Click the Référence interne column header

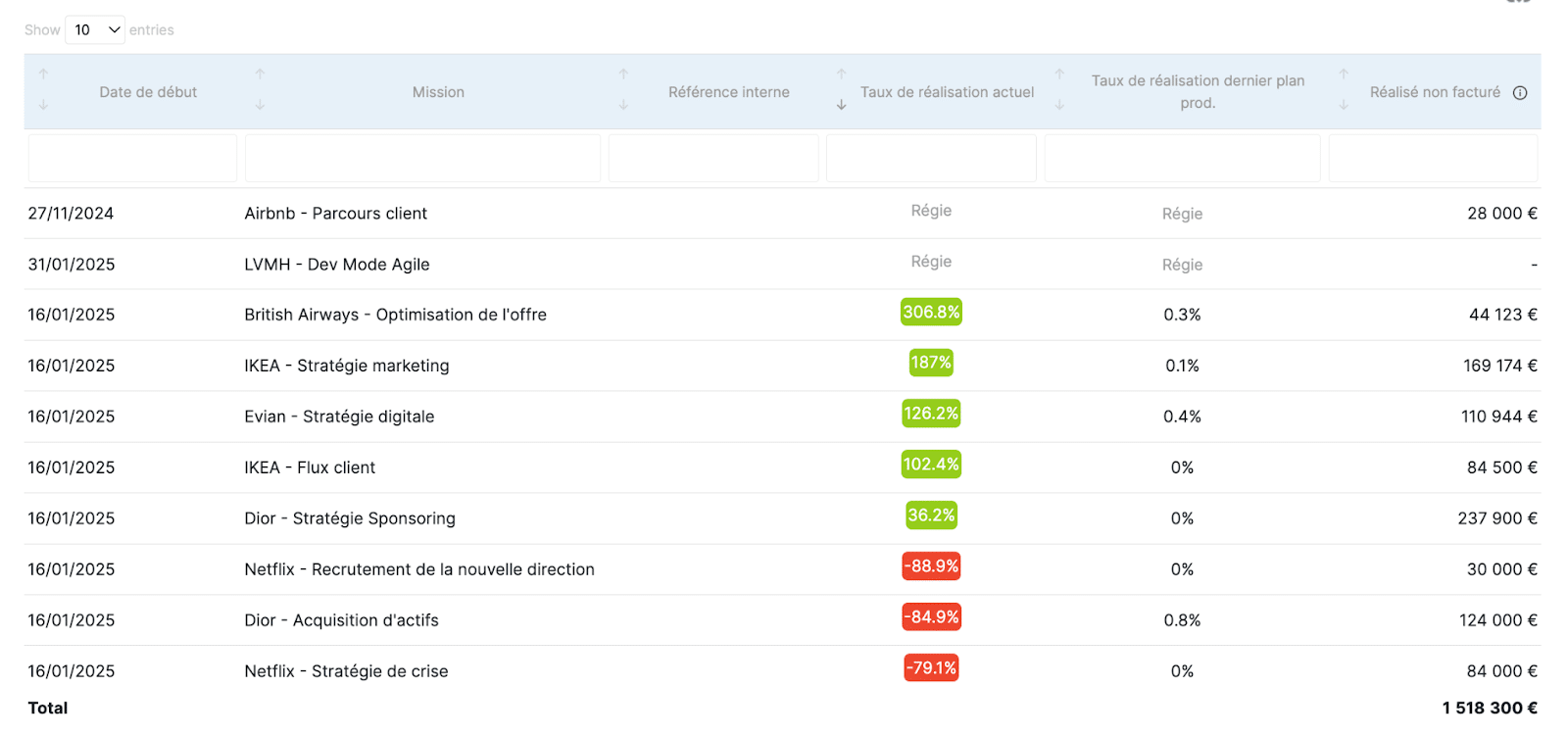point(729,92)
